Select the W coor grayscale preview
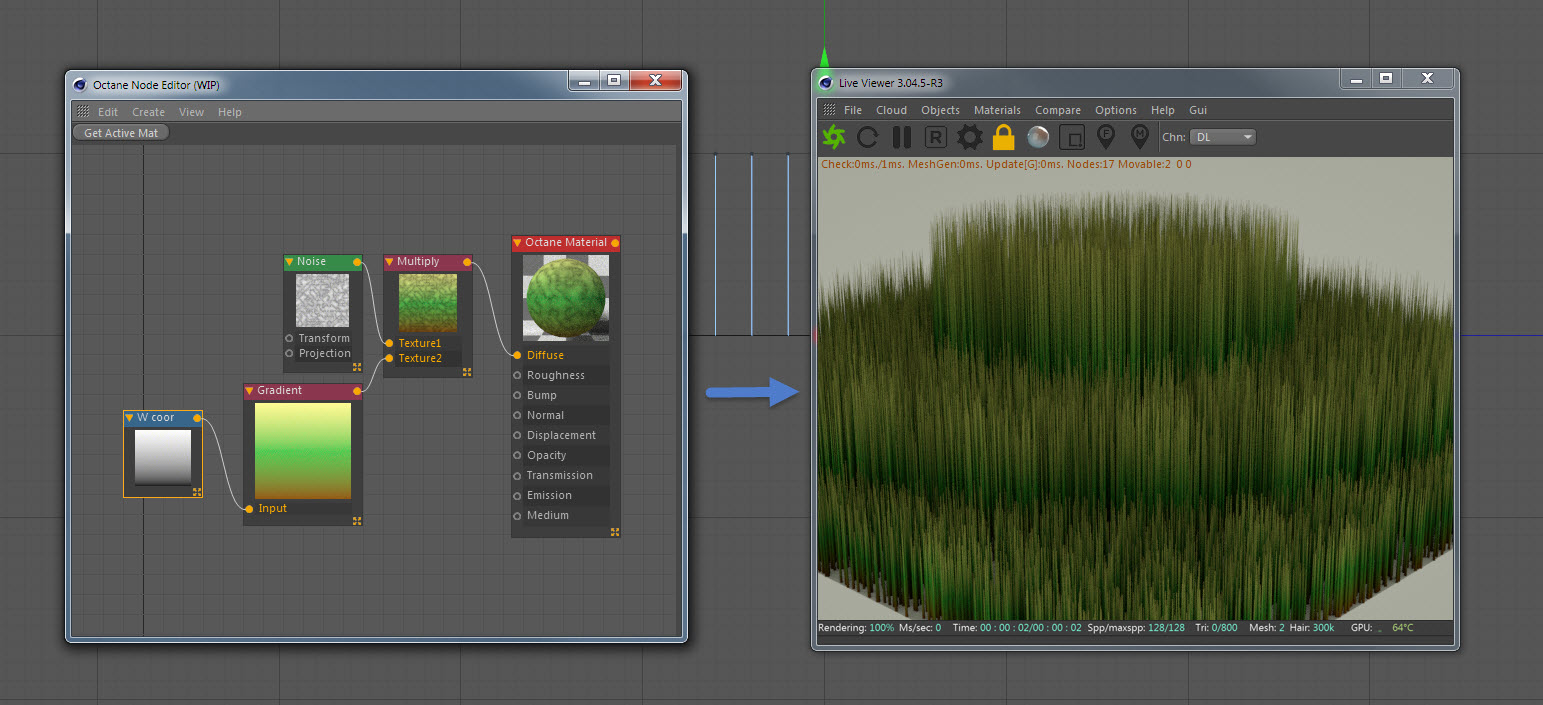 pos(163,458)
